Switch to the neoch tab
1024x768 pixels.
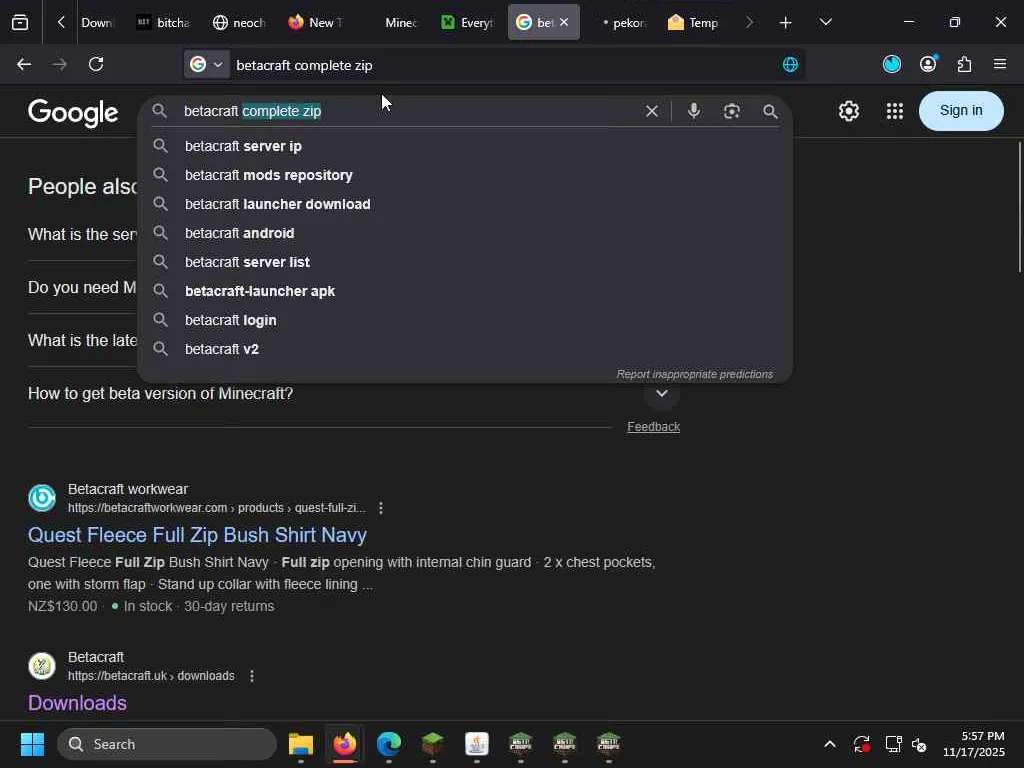click(x=239, y=23)
